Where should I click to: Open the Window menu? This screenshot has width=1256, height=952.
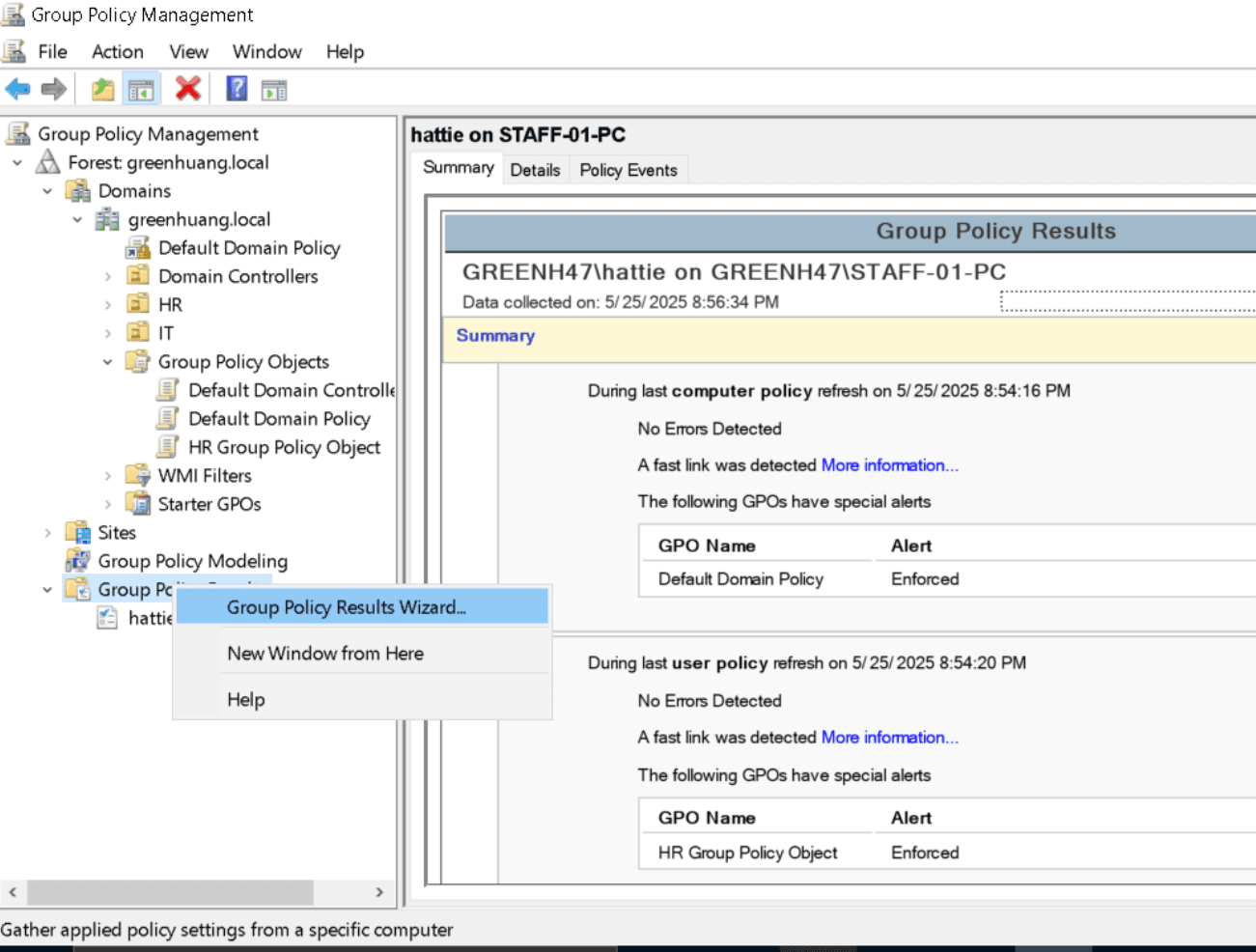coord(266,52)
